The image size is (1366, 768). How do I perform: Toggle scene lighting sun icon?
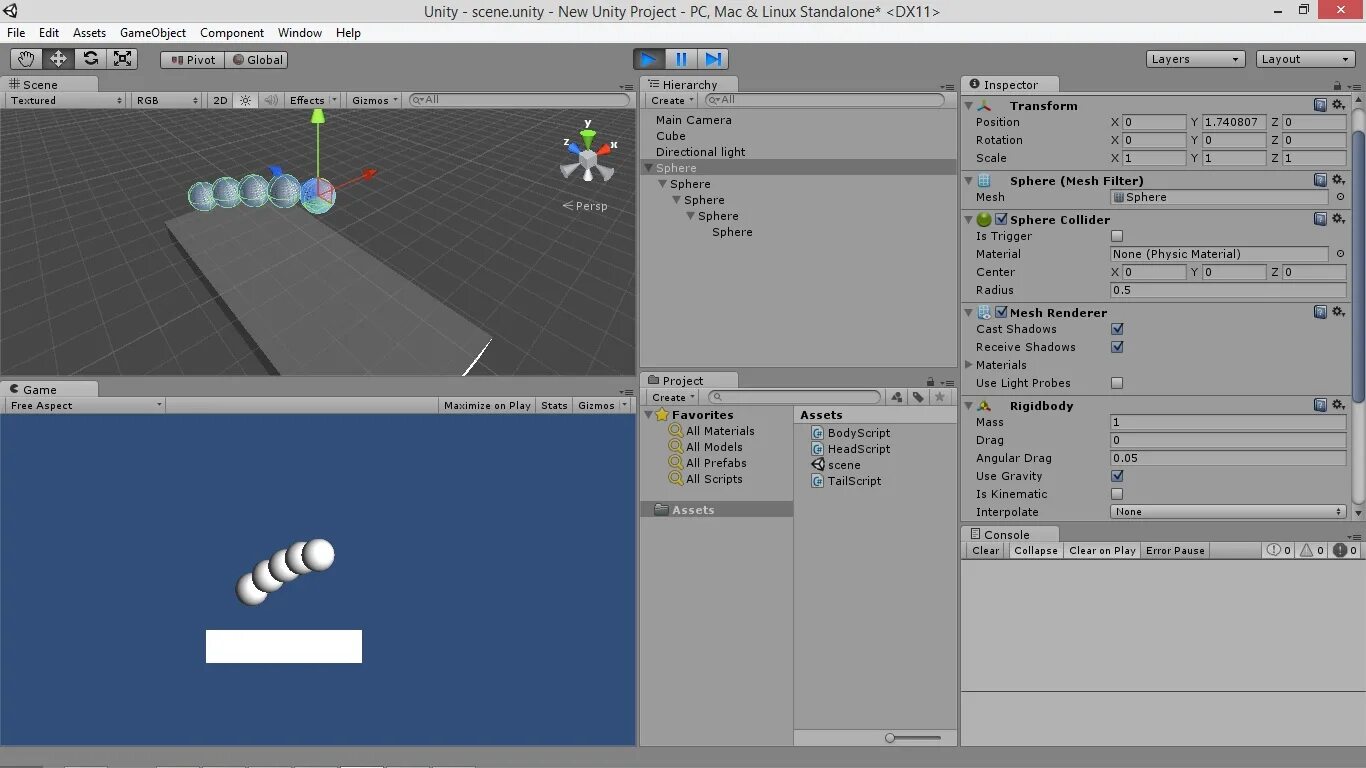click(245, 100)
